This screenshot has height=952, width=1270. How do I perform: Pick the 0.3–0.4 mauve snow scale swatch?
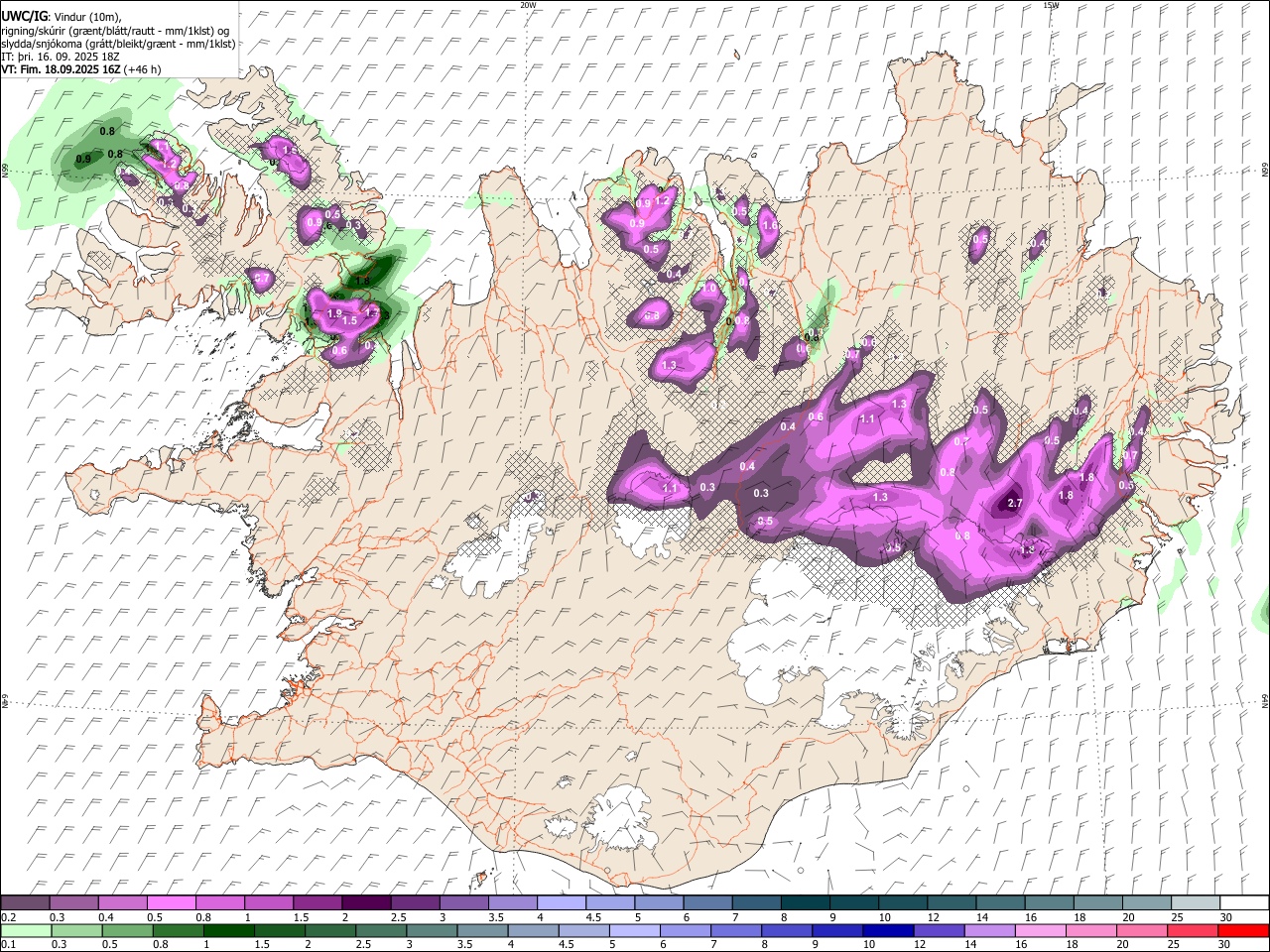[73, 903]
